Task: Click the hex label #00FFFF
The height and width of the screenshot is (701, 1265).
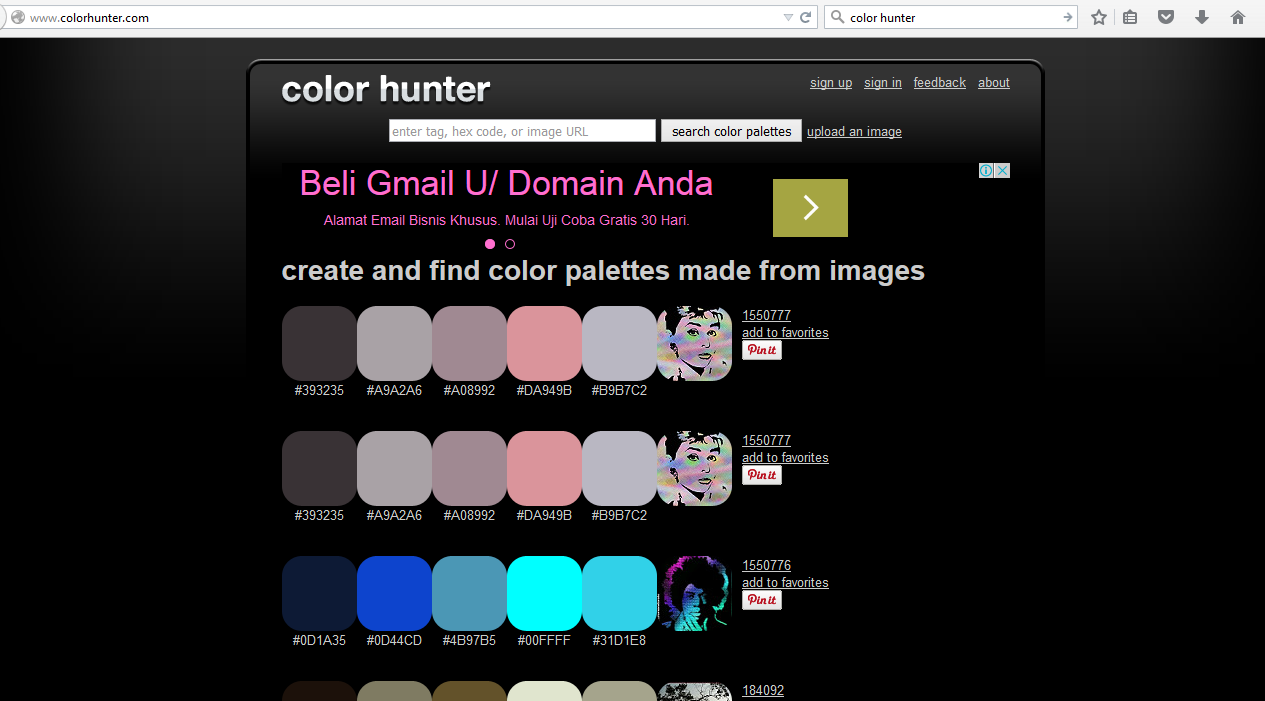Action: [544, 640]
